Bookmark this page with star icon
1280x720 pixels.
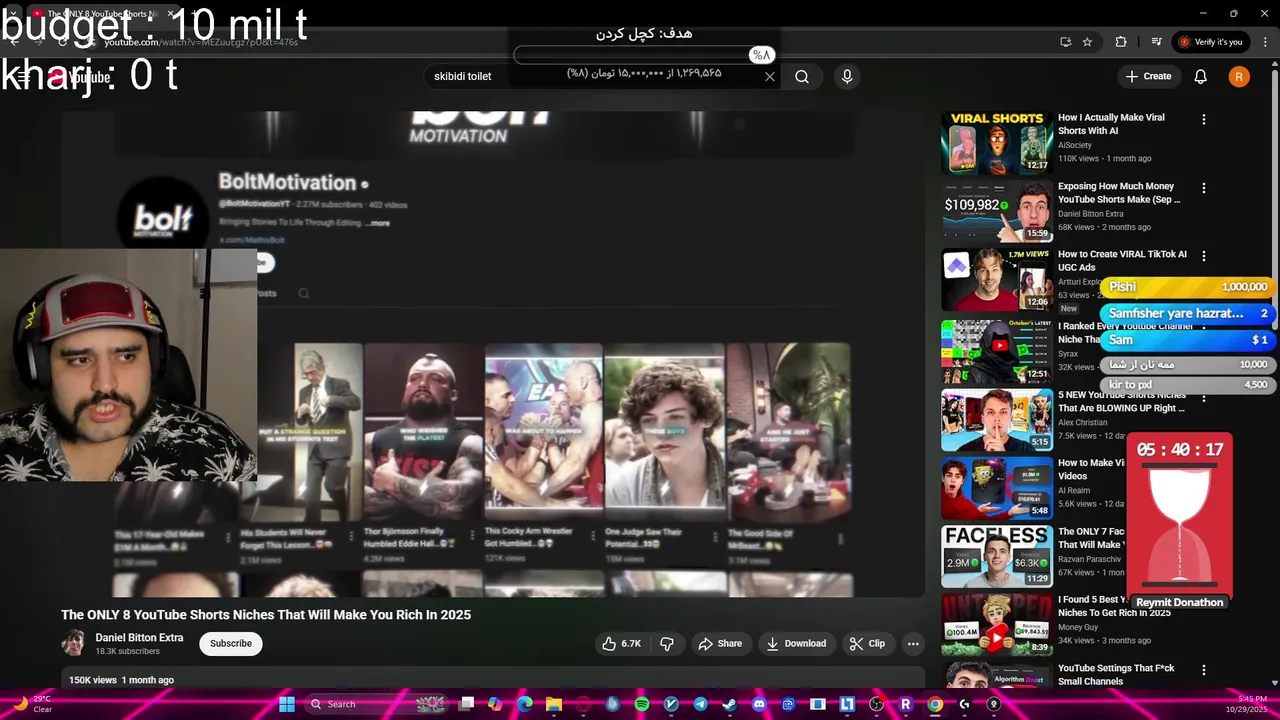(x=1087, y=42)
